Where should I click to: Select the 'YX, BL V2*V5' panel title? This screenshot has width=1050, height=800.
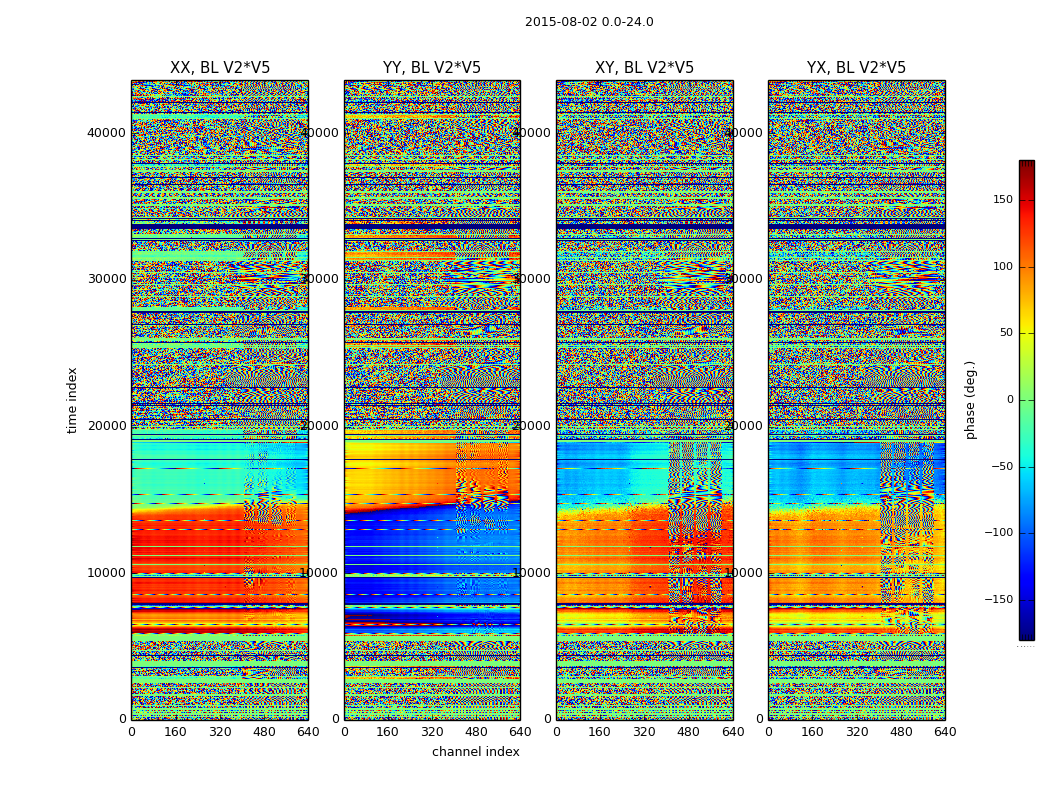pyautogui.click(x=856, y=68)
